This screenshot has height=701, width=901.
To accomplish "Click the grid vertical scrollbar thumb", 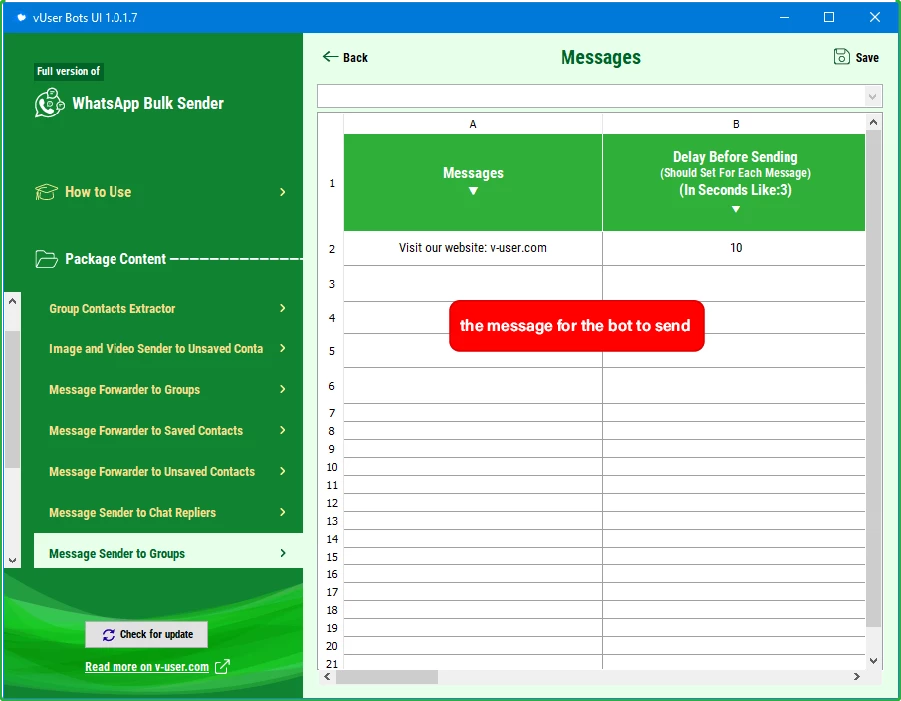I will click(873, 379).
